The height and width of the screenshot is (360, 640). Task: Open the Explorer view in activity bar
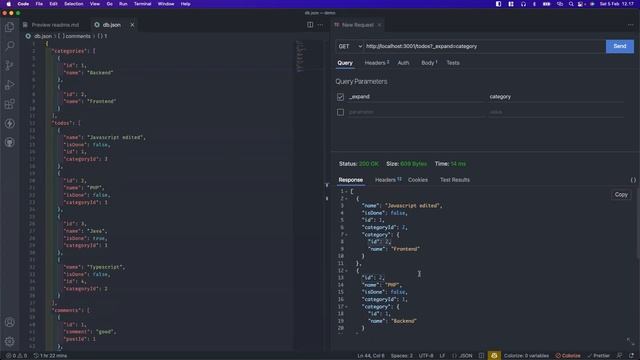click(x=9, y=27)
